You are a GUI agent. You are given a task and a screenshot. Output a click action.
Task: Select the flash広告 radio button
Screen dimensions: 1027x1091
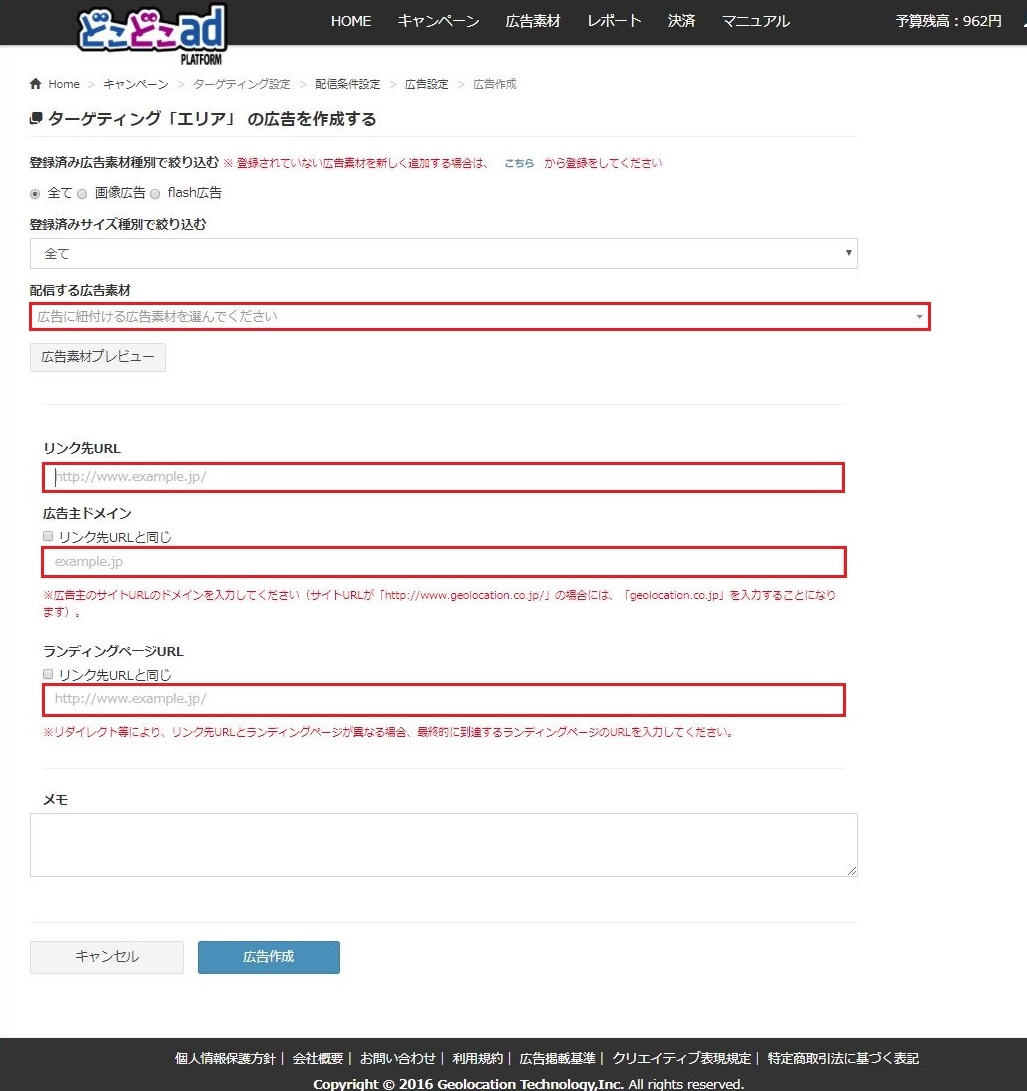pyautogui.click(x=155, y=193)
